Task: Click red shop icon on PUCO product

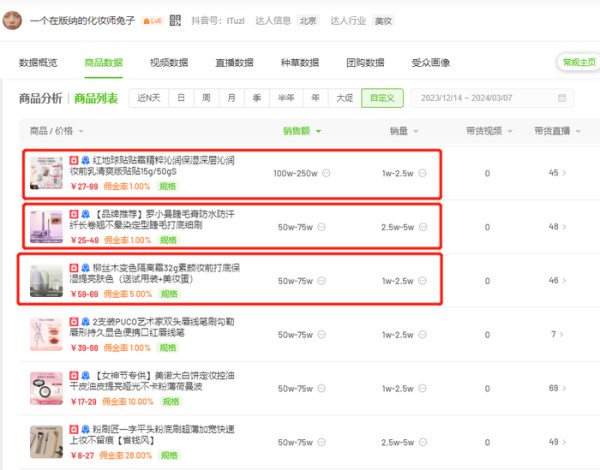Action: 74,321
